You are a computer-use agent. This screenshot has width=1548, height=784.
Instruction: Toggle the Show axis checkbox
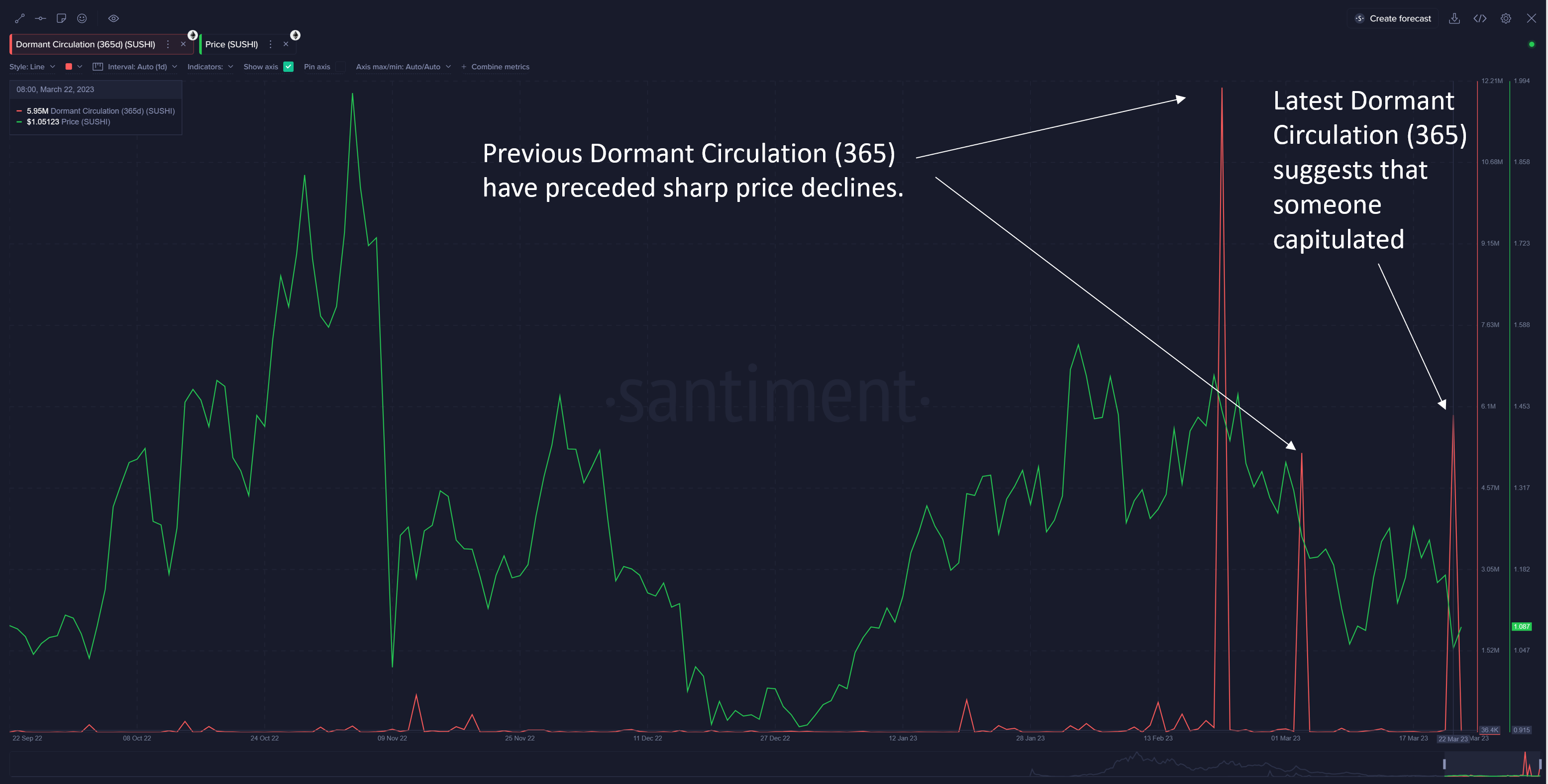[288, 67]
